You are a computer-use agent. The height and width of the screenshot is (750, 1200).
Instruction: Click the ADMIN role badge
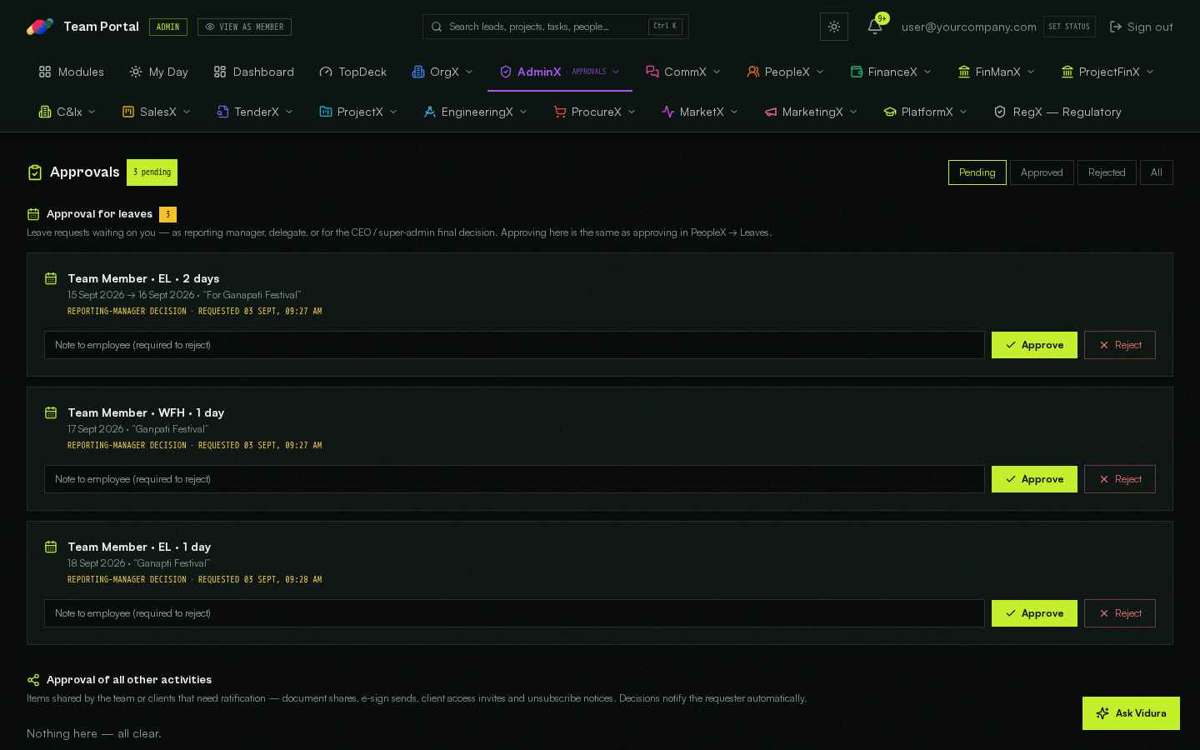tap(168, 27)
